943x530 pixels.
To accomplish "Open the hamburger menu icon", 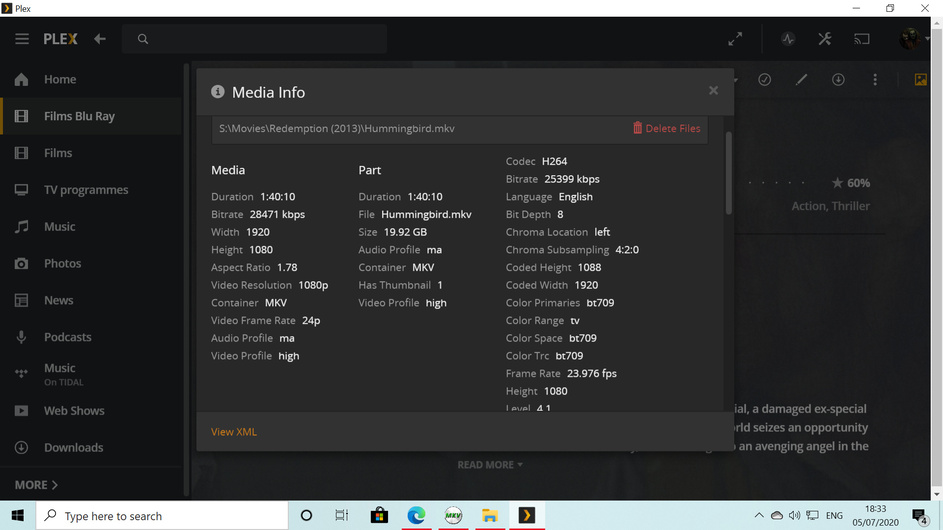I will point(22,39).
